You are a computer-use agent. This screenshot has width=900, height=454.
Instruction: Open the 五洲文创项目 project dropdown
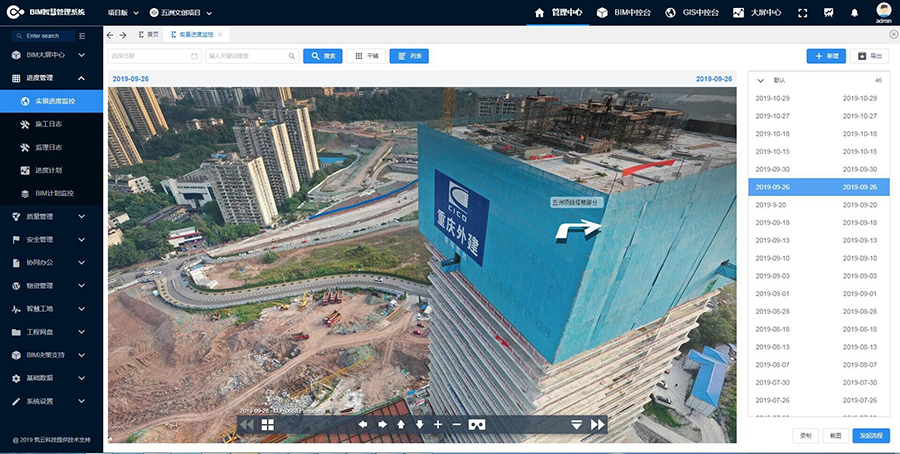click(x=181, y=13)
